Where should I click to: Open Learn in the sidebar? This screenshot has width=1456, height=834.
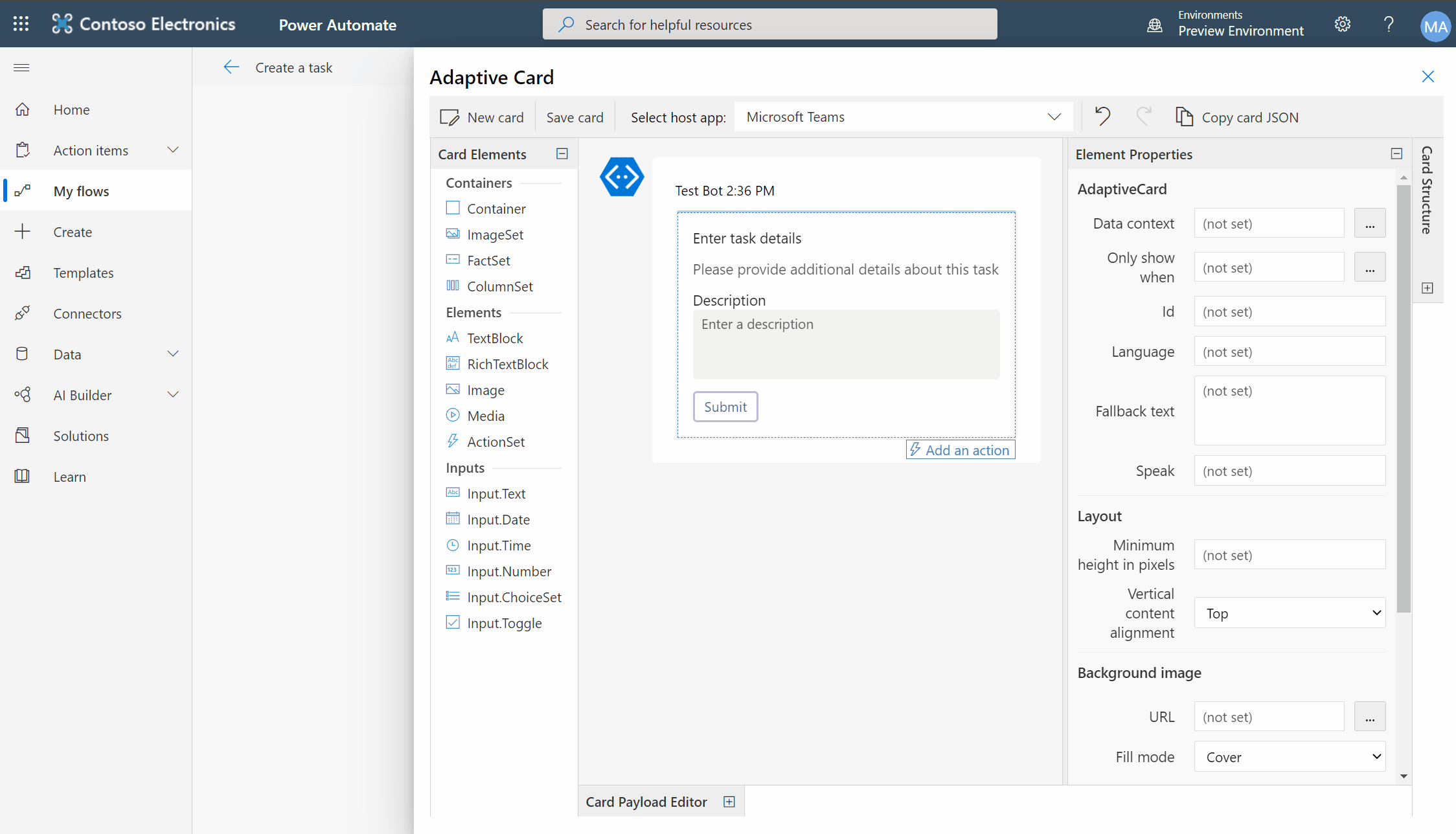pos(96,477)
